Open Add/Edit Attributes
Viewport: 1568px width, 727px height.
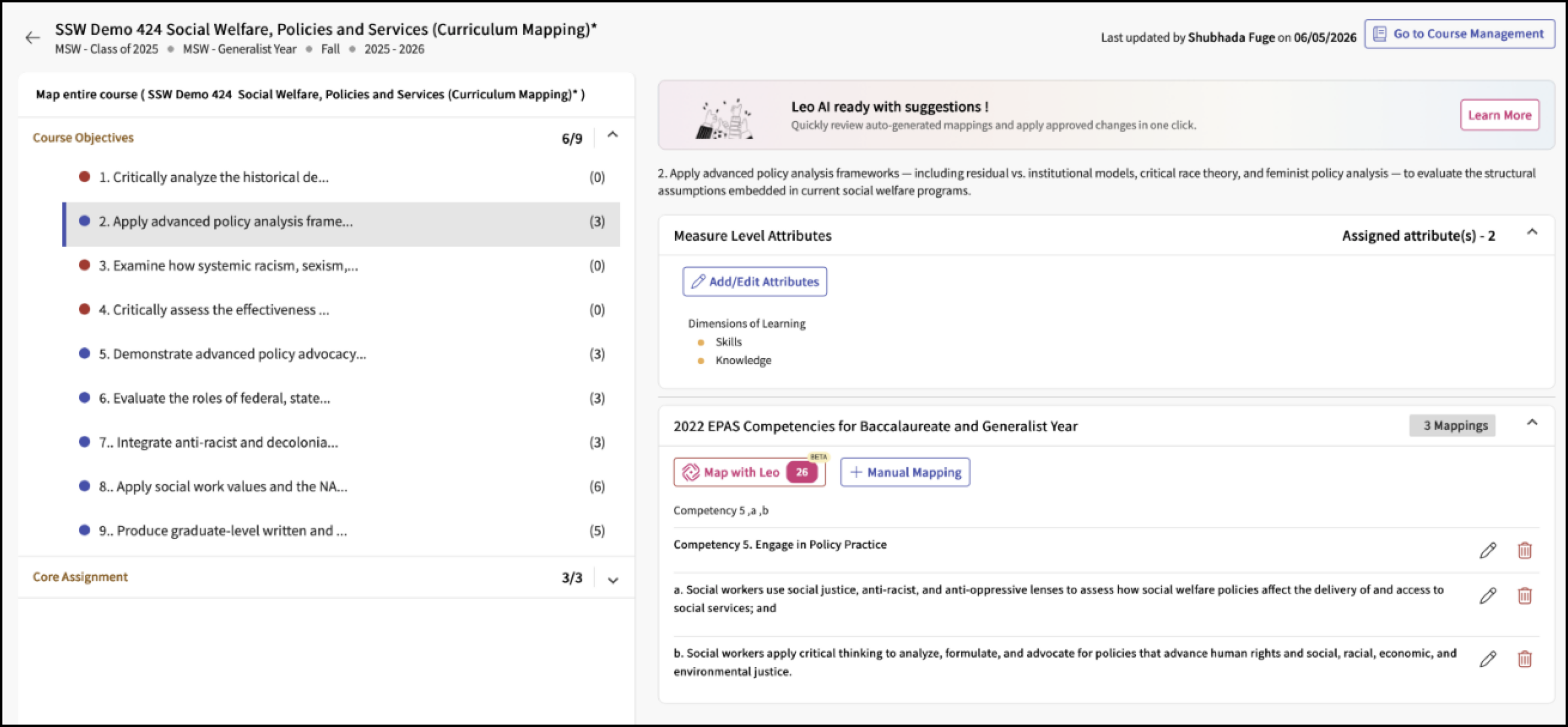coord(754,282)
